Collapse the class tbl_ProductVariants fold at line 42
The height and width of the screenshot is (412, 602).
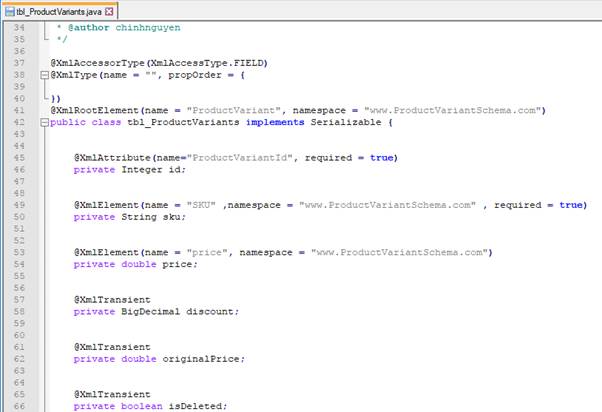(x=45, y=122)
